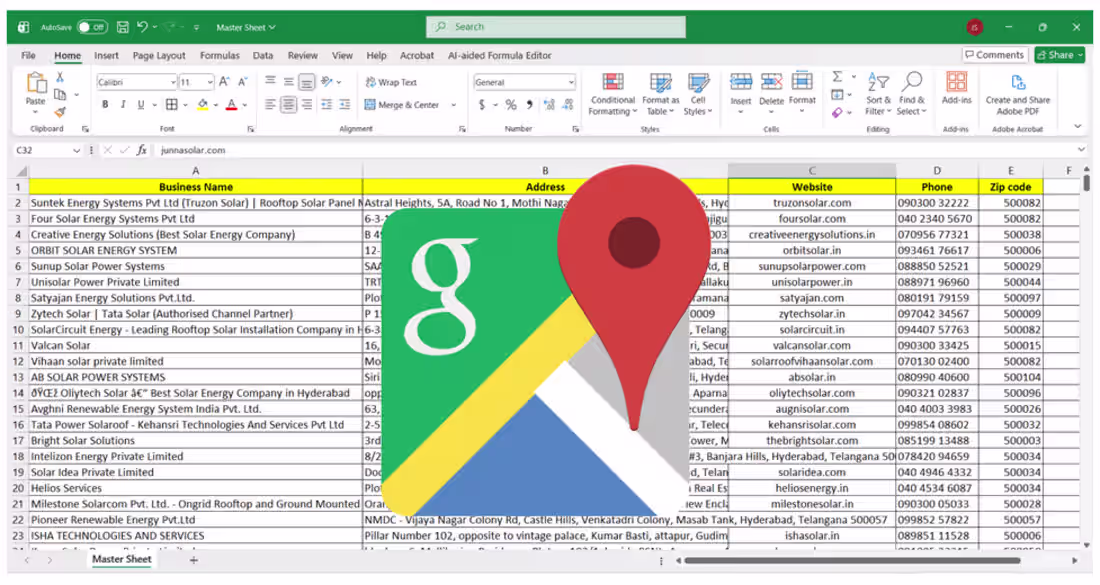Click Create and Share Adobe PDF
The image size is (1100, 585).
pyautogui.click(x=1018, y=95)
